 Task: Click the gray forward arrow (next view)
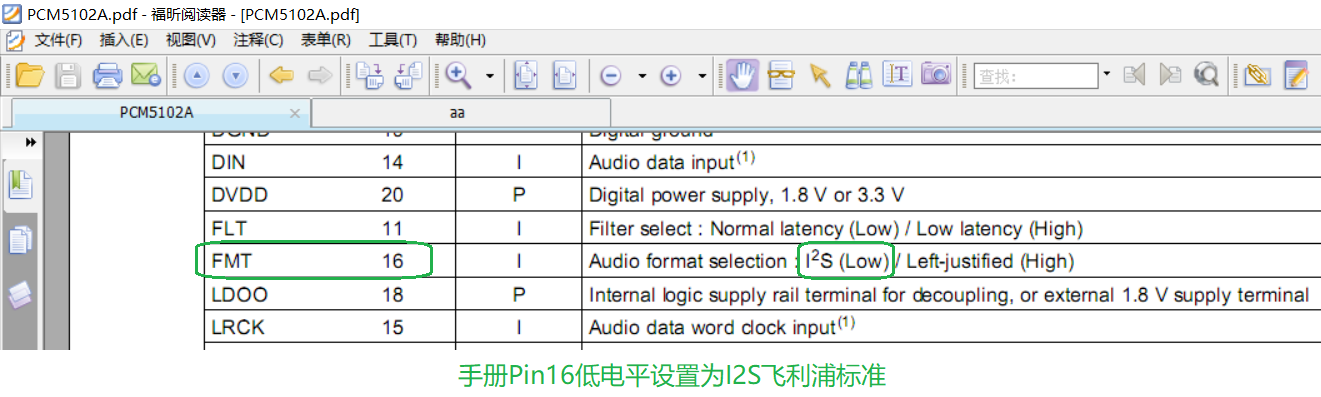319,75
